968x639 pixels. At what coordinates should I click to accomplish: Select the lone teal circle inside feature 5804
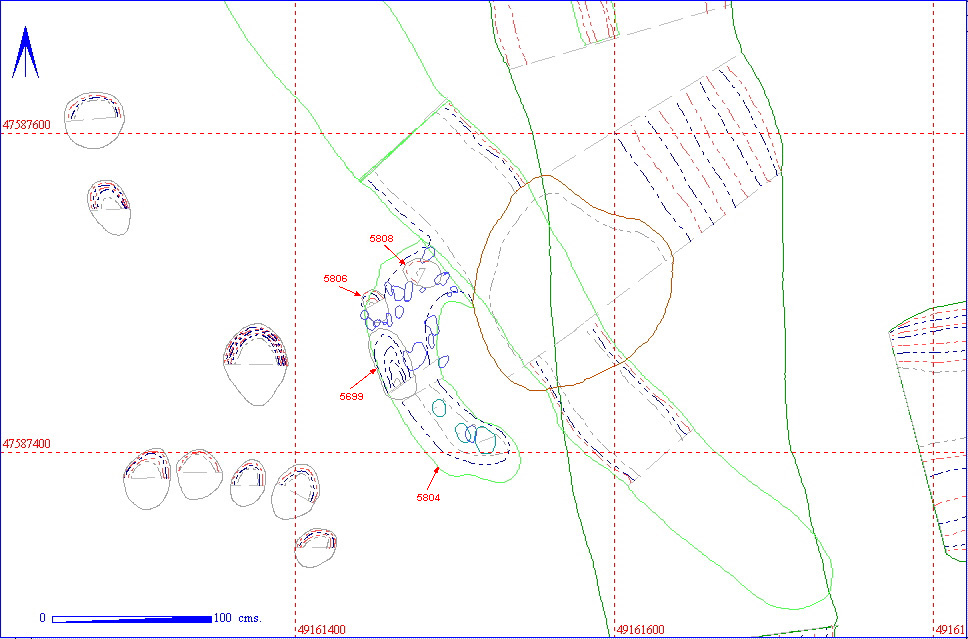point(439,408)
